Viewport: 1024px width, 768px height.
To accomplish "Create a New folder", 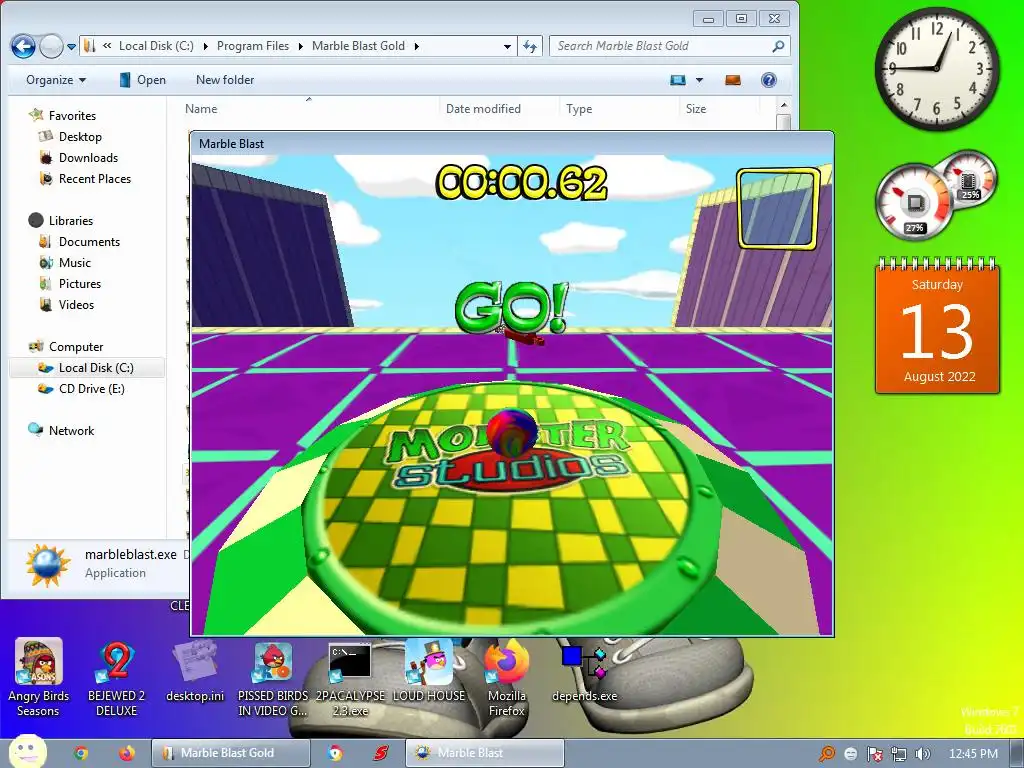I will pyautogui.click(x=225, y=80).
